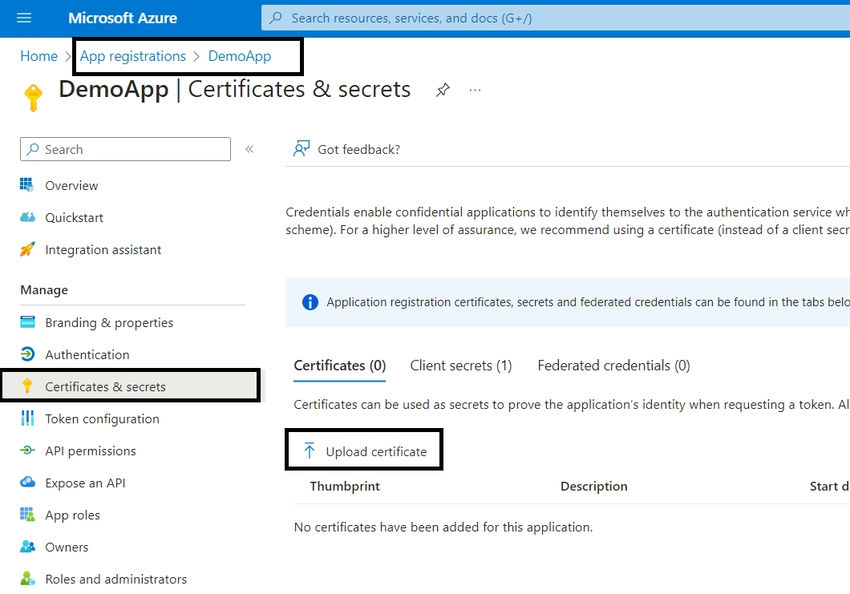Select API permissions
850x594 pixels.
coord(95,450)
